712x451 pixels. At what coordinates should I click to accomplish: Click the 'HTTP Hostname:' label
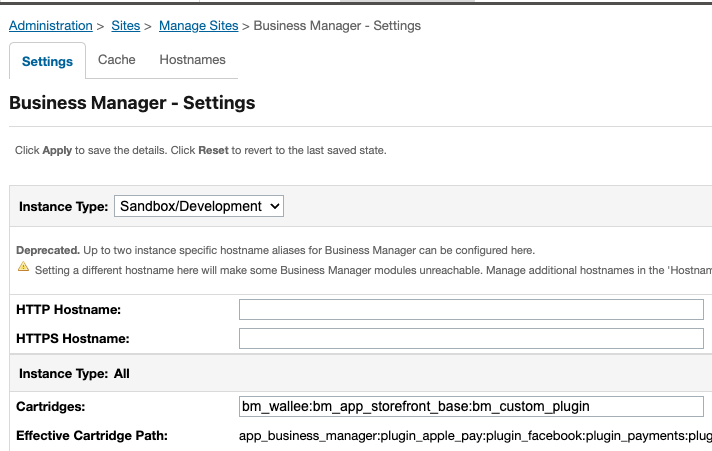(x=69, y=310)
